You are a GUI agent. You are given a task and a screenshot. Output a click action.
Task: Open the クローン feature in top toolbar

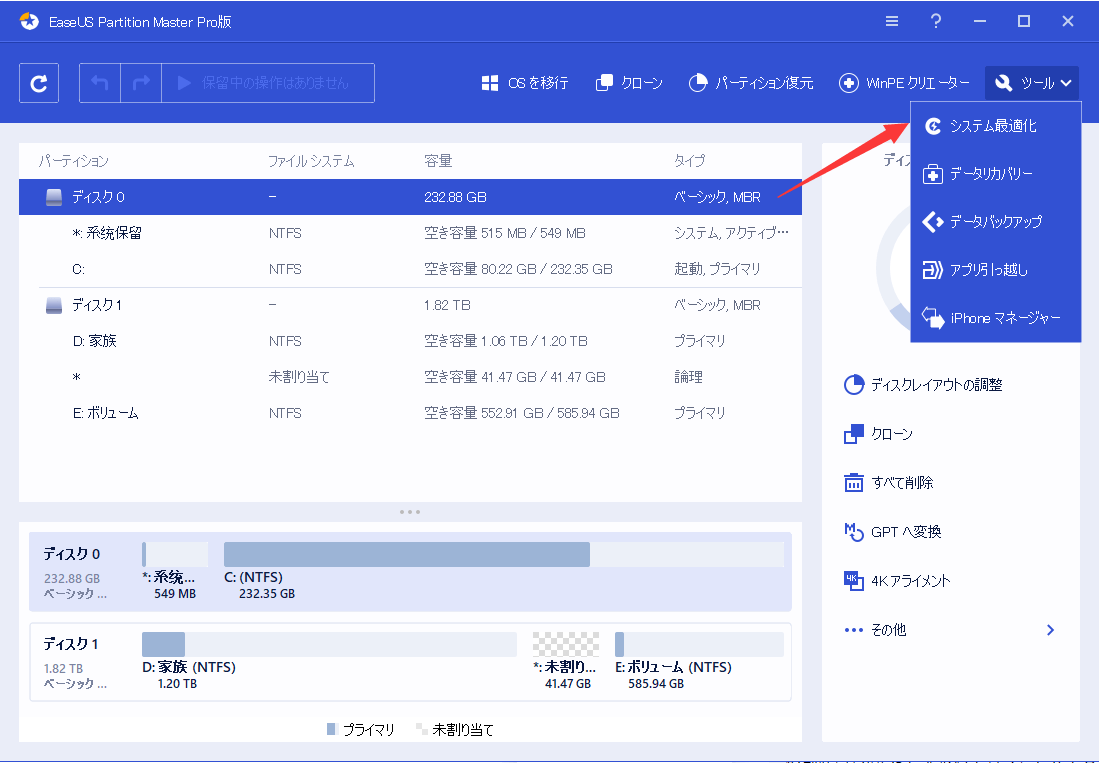click(x=628, y=83)
